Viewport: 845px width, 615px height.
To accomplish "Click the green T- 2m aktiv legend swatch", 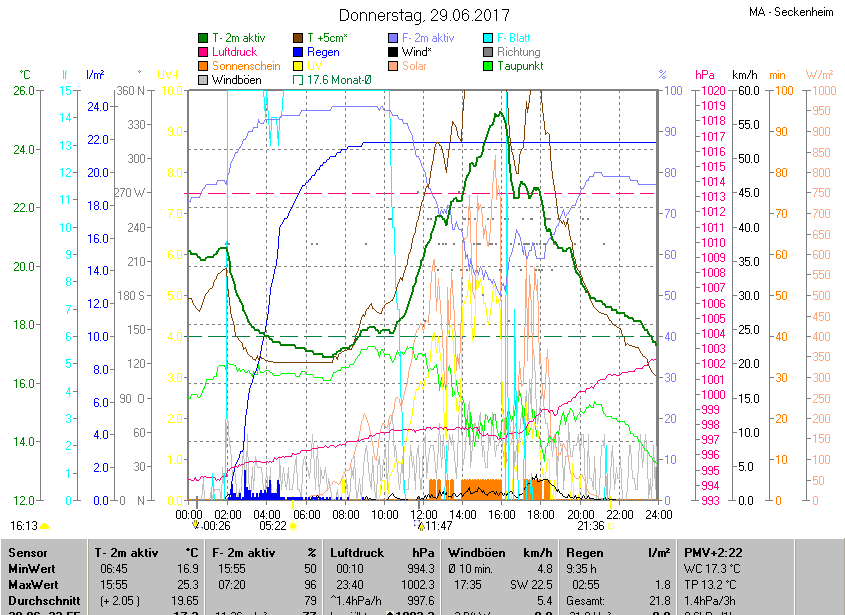I will pyautogui.click(x=203, y=38).
